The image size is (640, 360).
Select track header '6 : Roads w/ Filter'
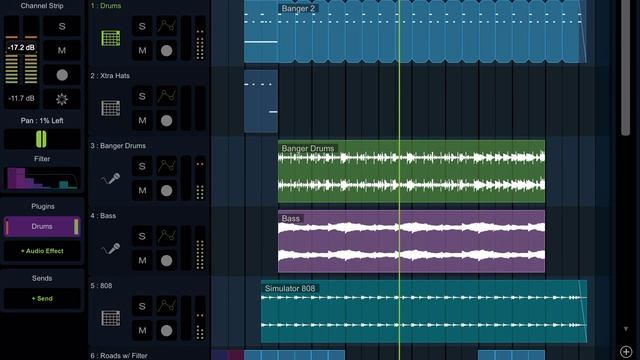(119, 356)
